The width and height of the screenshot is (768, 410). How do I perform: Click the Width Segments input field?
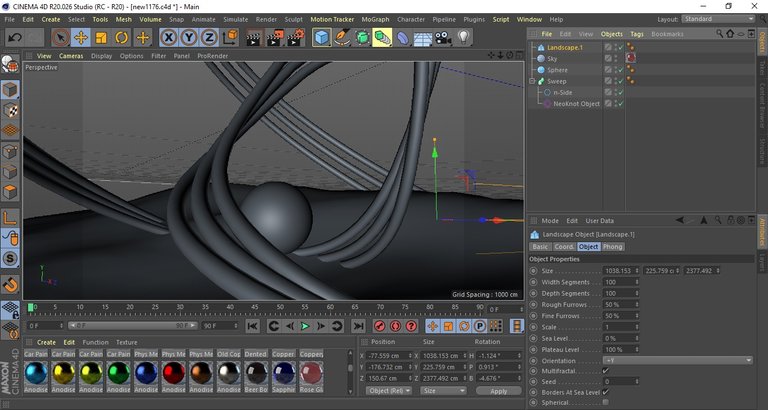click(x=616, y=282)
